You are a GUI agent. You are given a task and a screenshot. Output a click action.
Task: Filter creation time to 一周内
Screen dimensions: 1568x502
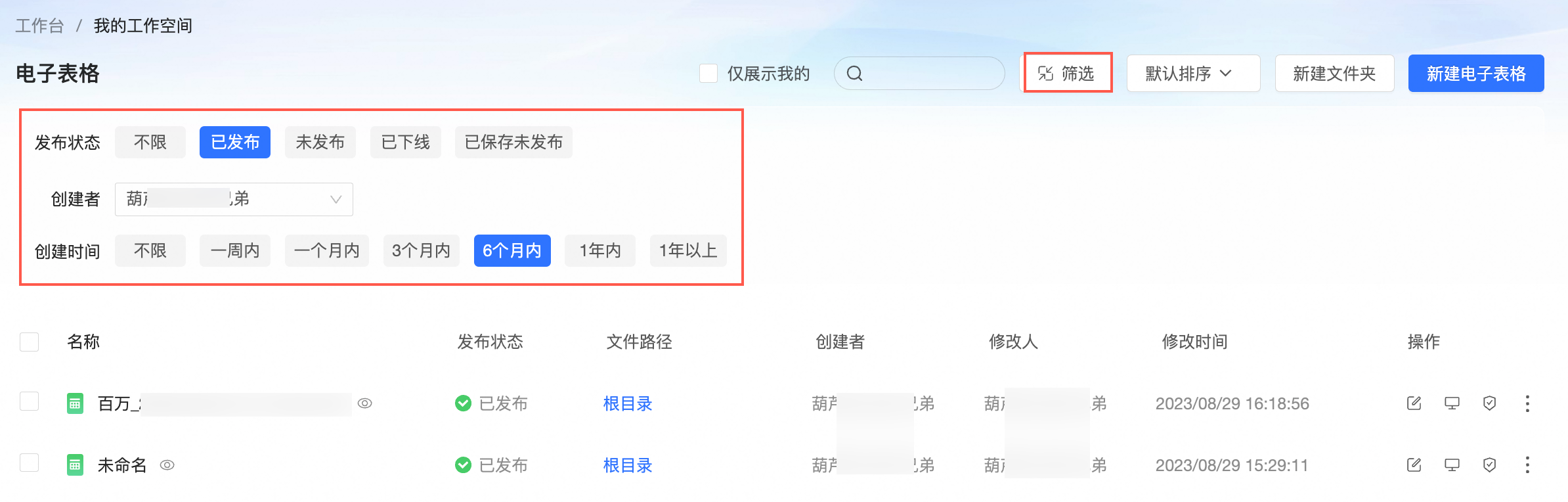pyautogui.click(x=235, y=251)
